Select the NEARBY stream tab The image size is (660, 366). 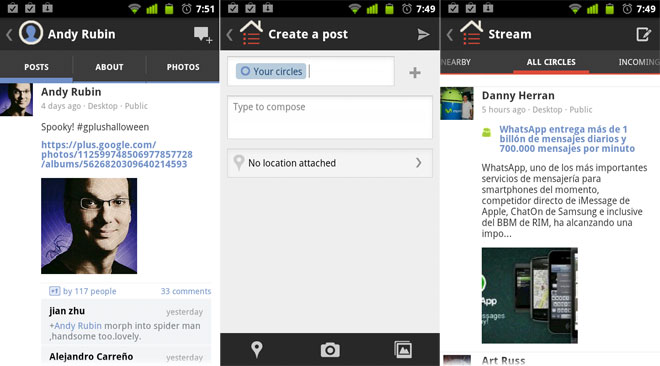pyautogui.click(x=456, y=62)
